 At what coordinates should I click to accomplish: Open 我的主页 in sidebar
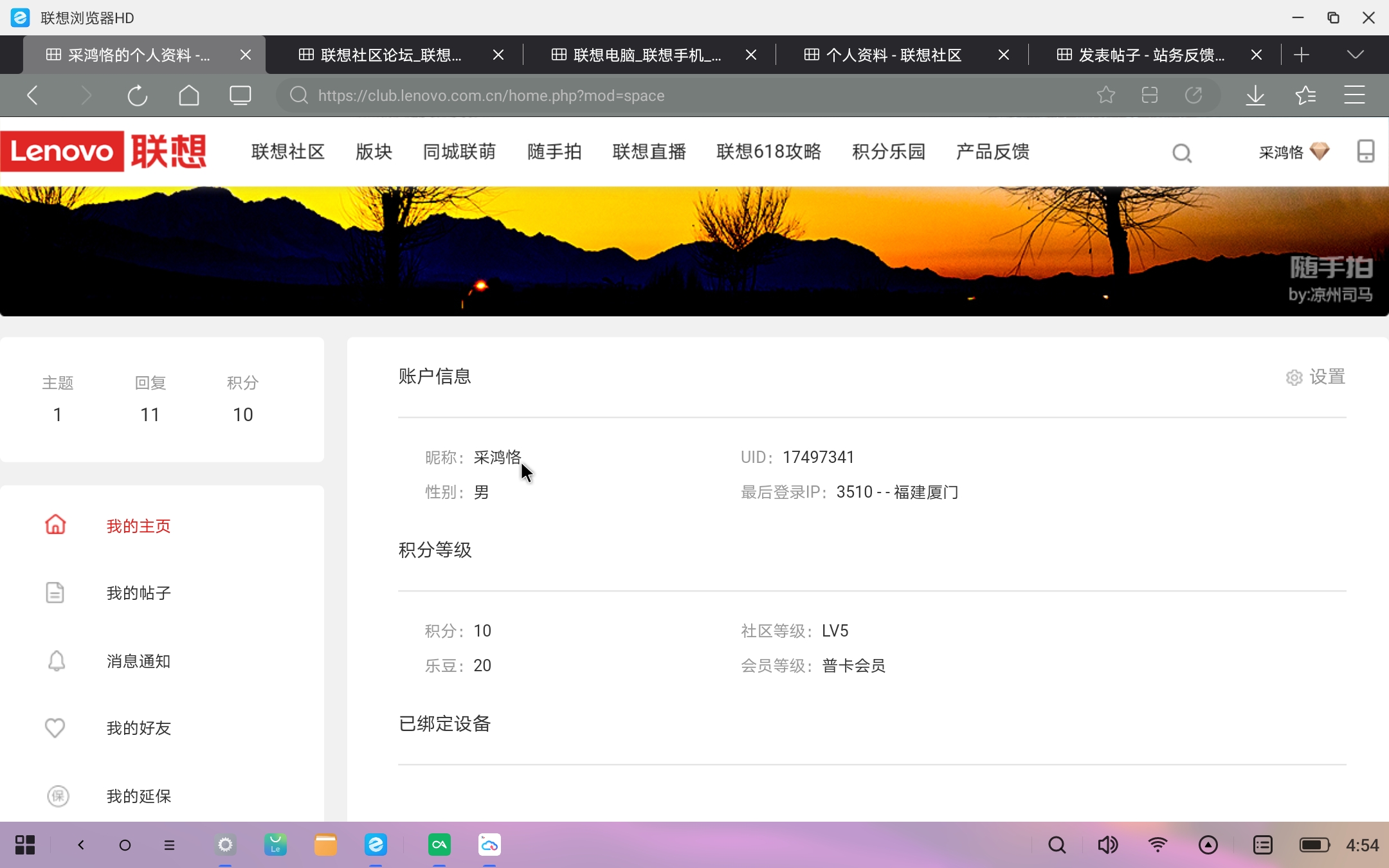(138, 526)
